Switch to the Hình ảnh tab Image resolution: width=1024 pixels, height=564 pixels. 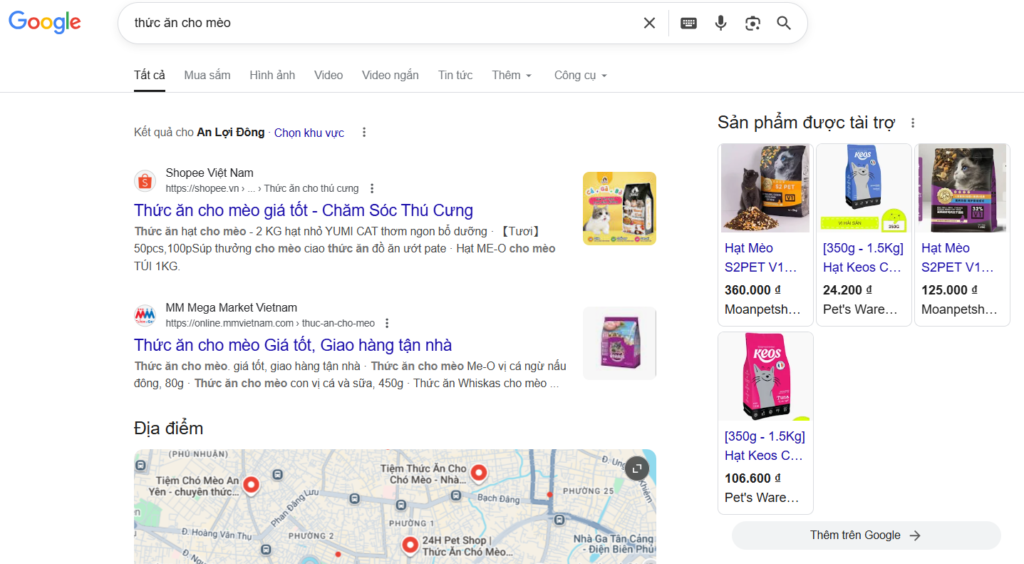coord(272,75)
